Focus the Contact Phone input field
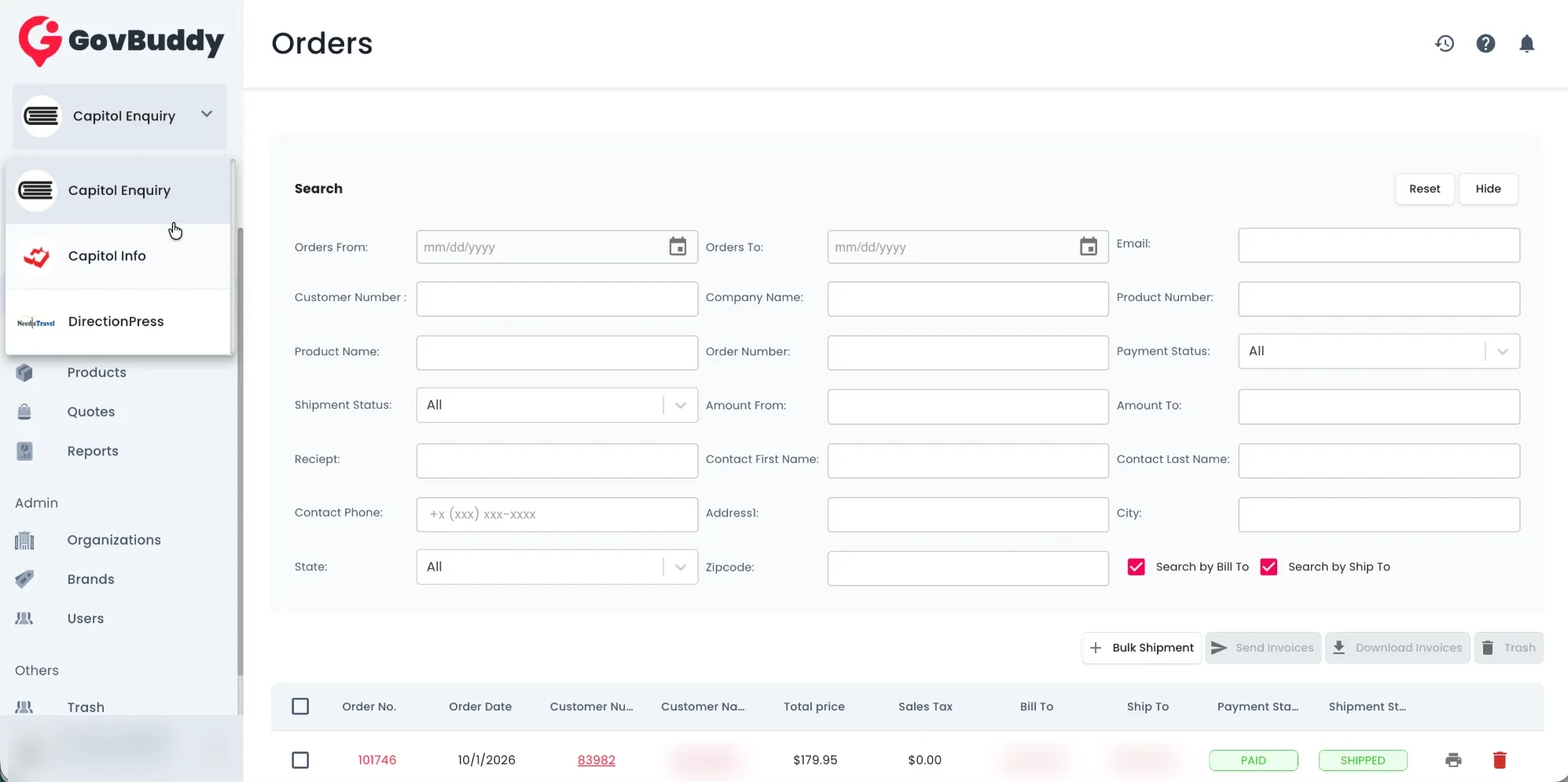The width and height of the screenshot is (1568, 782). click(x=556, y=515)
